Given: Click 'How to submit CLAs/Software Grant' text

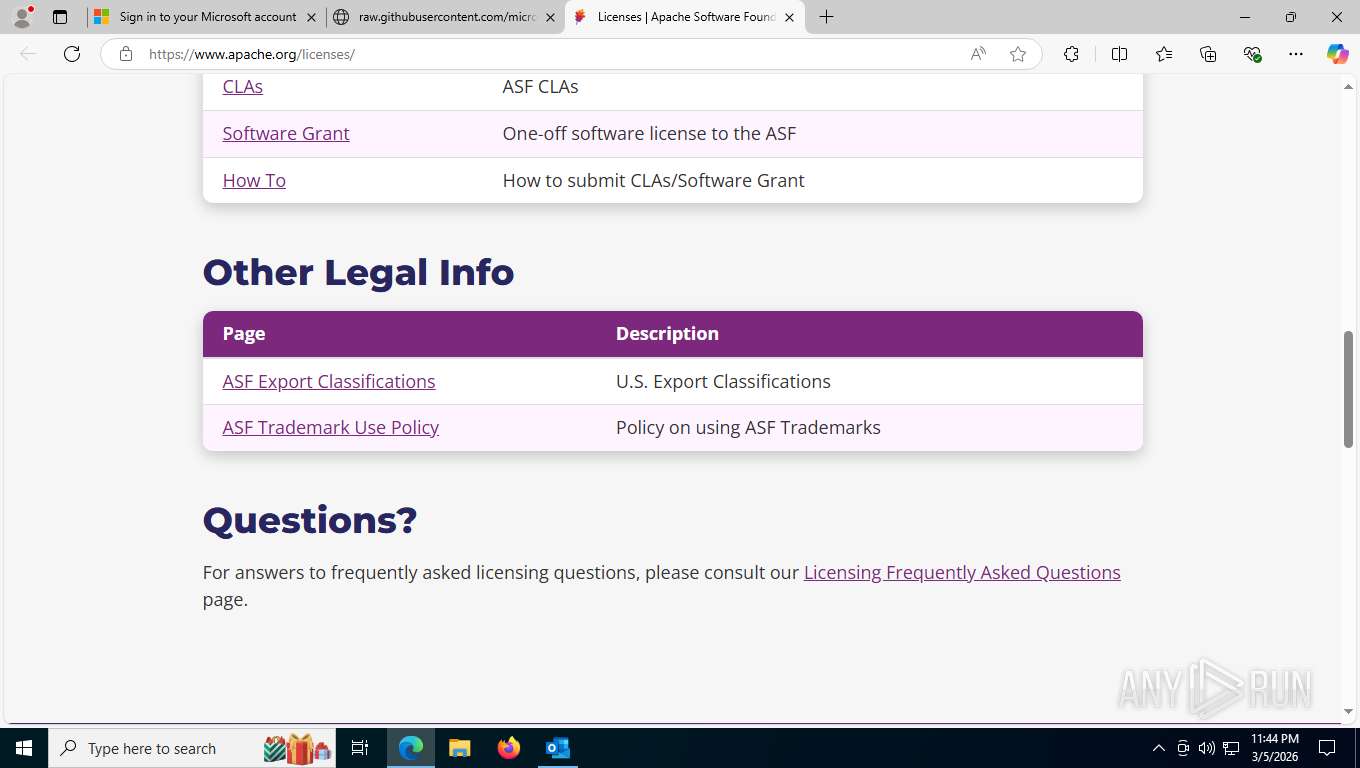Looking at the screenshot, I should 653,181.
